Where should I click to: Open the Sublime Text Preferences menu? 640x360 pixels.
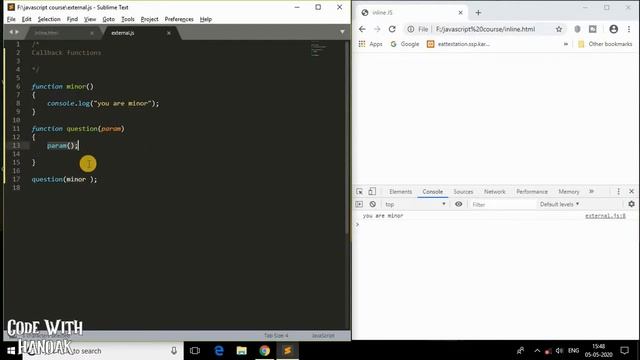(179, 19)
